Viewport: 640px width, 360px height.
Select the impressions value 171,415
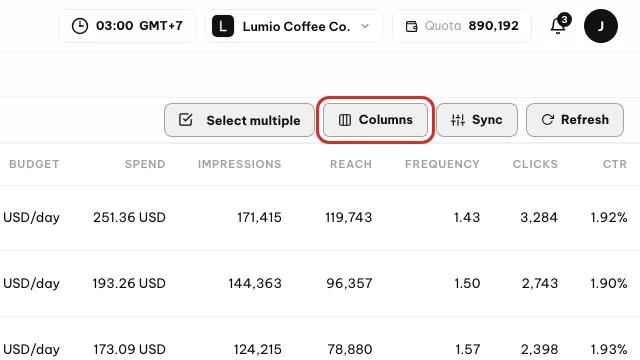259,218
